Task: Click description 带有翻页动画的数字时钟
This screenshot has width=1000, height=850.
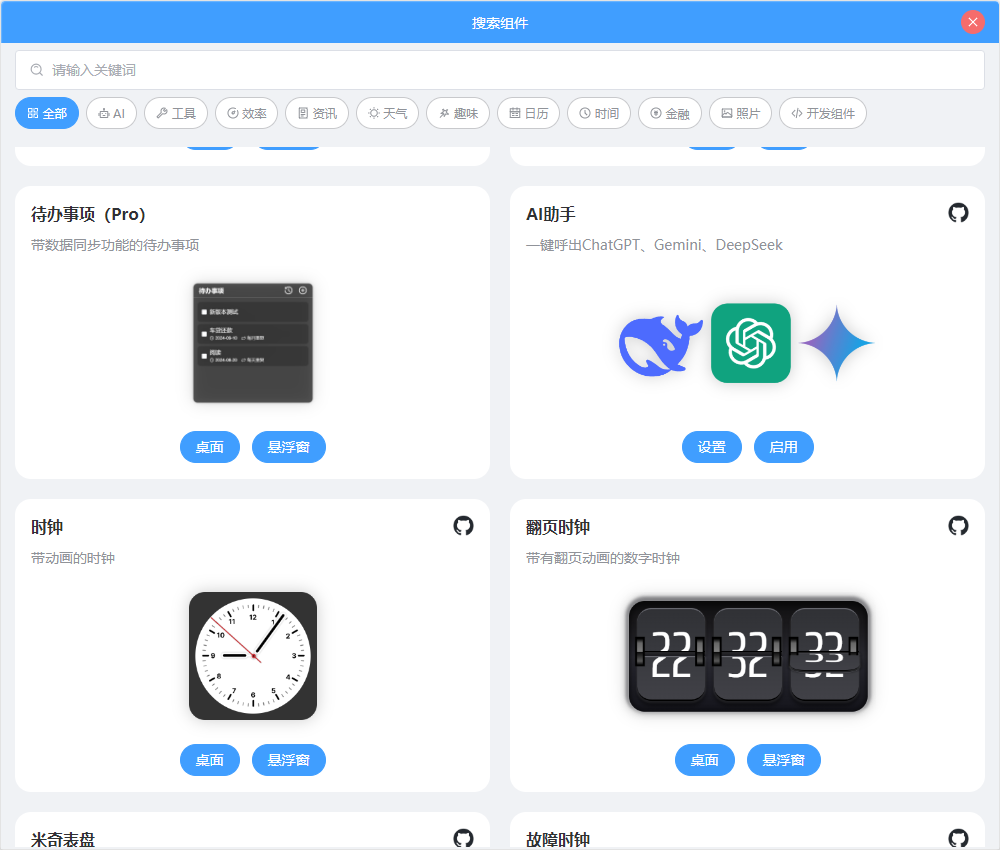Action: [x=603, y=558]
